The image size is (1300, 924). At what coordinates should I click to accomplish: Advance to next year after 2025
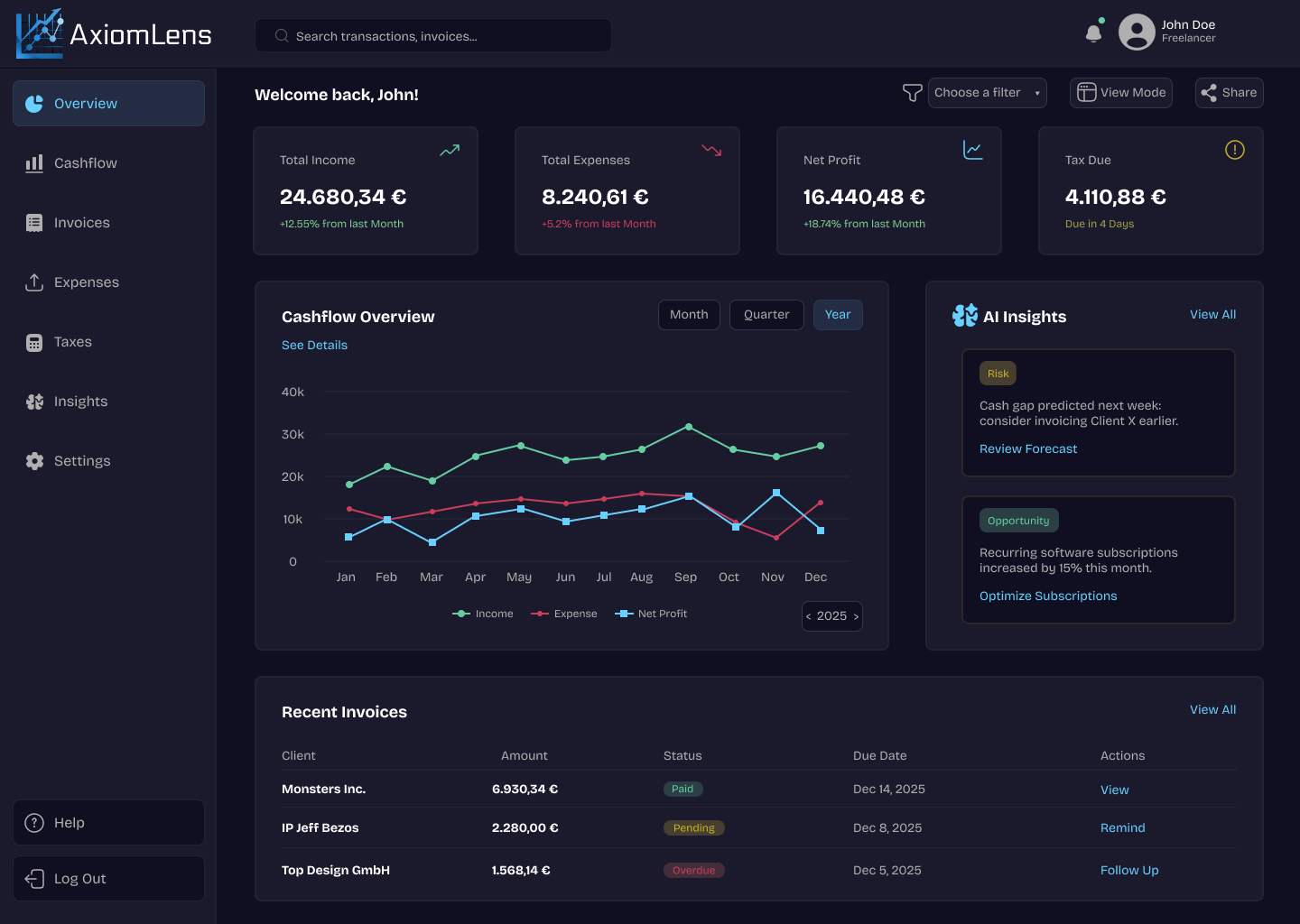pos(856,616)
